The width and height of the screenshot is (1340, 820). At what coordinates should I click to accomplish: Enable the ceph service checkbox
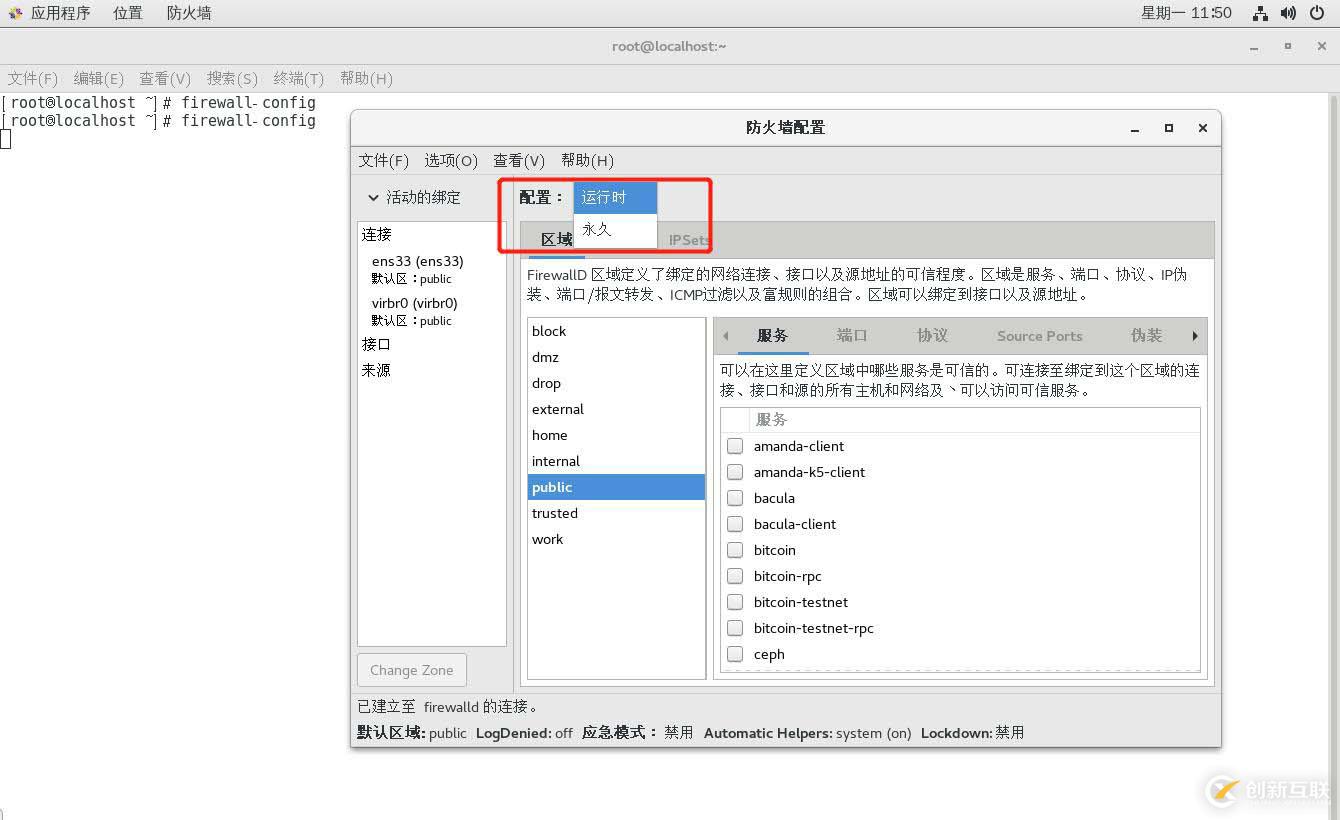[x=735, y=654]
